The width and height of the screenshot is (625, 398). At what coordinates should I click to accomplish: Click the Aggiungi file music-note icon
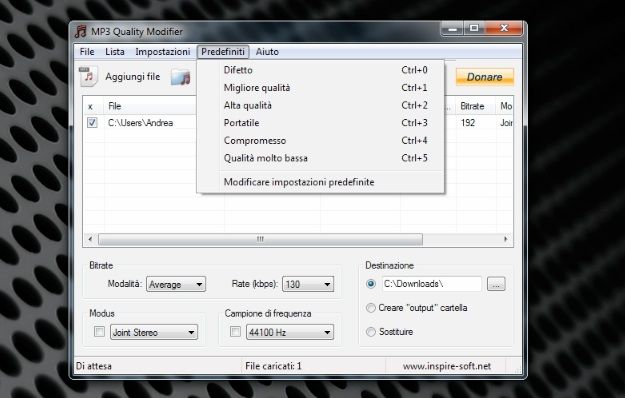pos(88,76)
